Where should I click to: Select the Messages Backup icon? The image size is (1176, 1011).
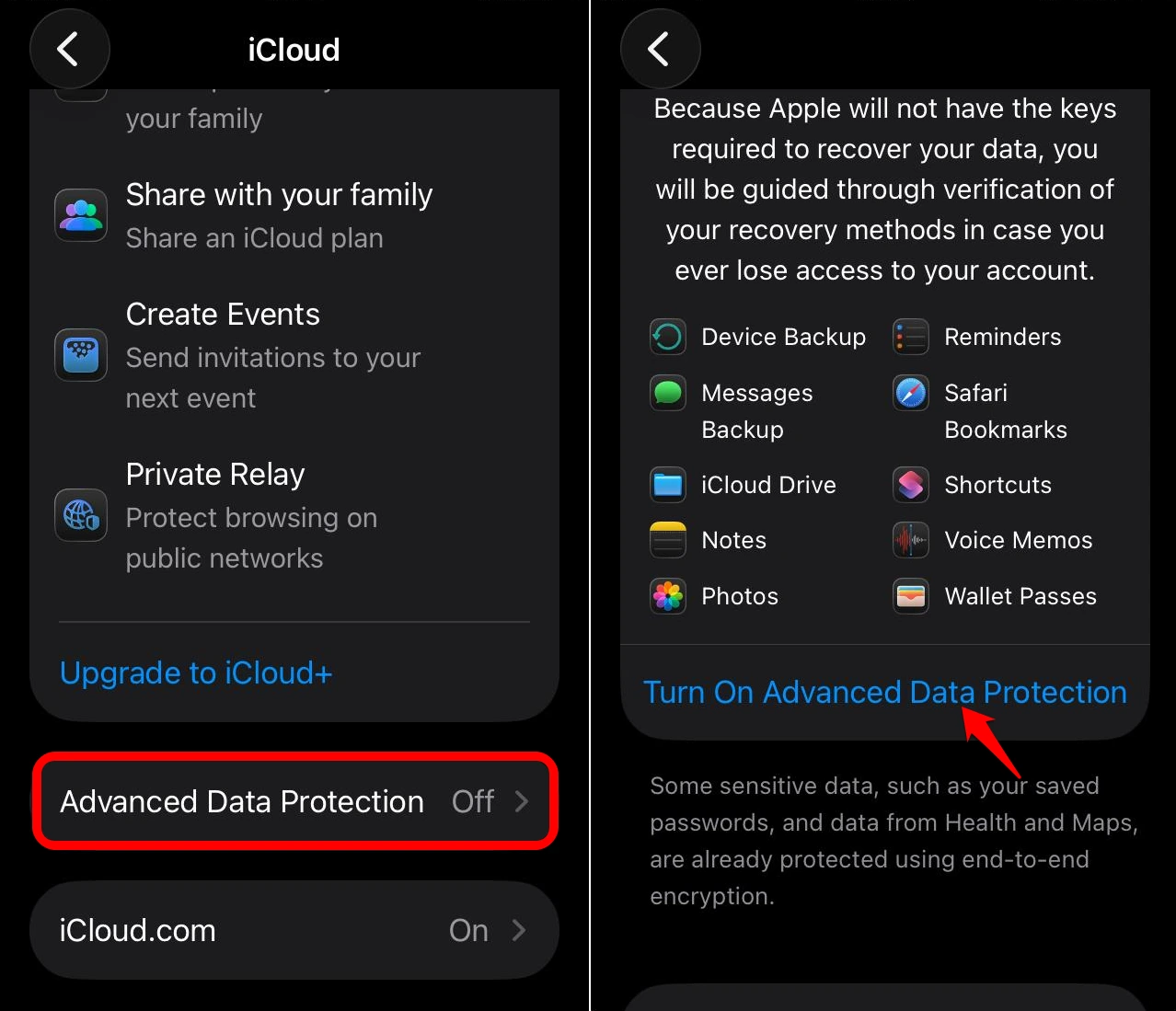click(667, 393)
